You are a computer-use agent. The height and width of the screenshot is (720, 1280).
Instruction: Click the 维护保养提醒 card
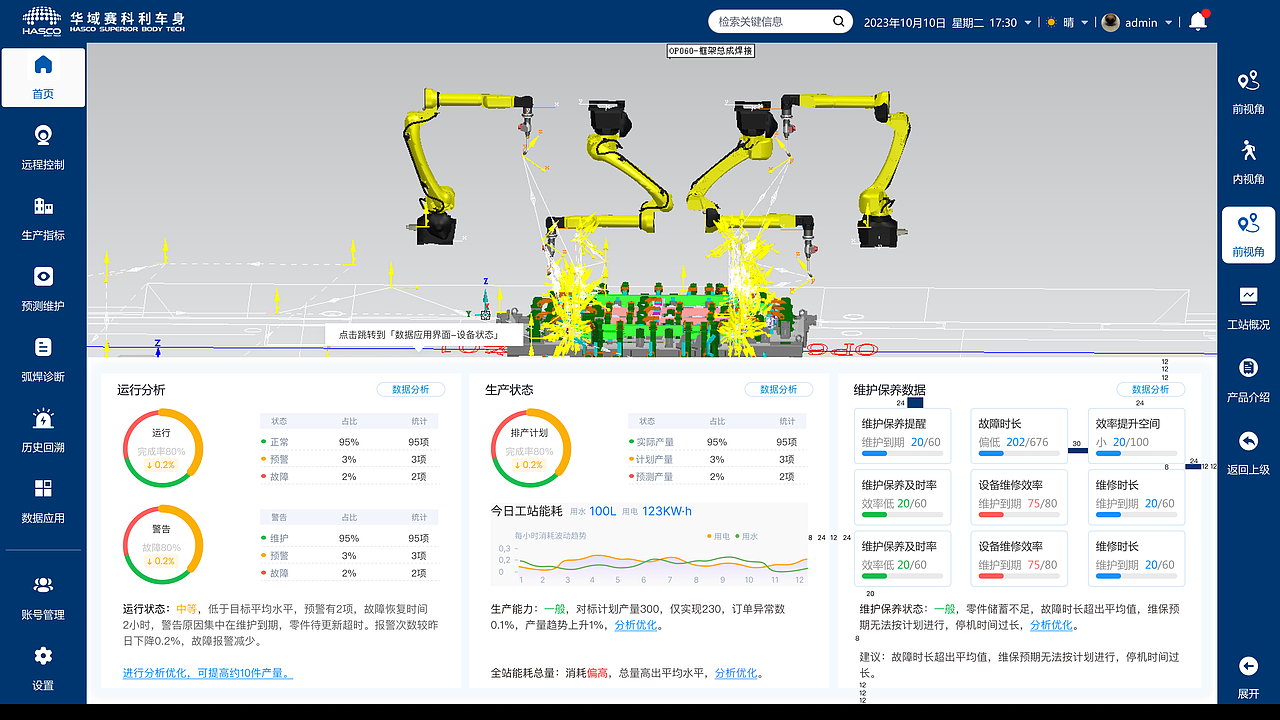coord(902,435)
